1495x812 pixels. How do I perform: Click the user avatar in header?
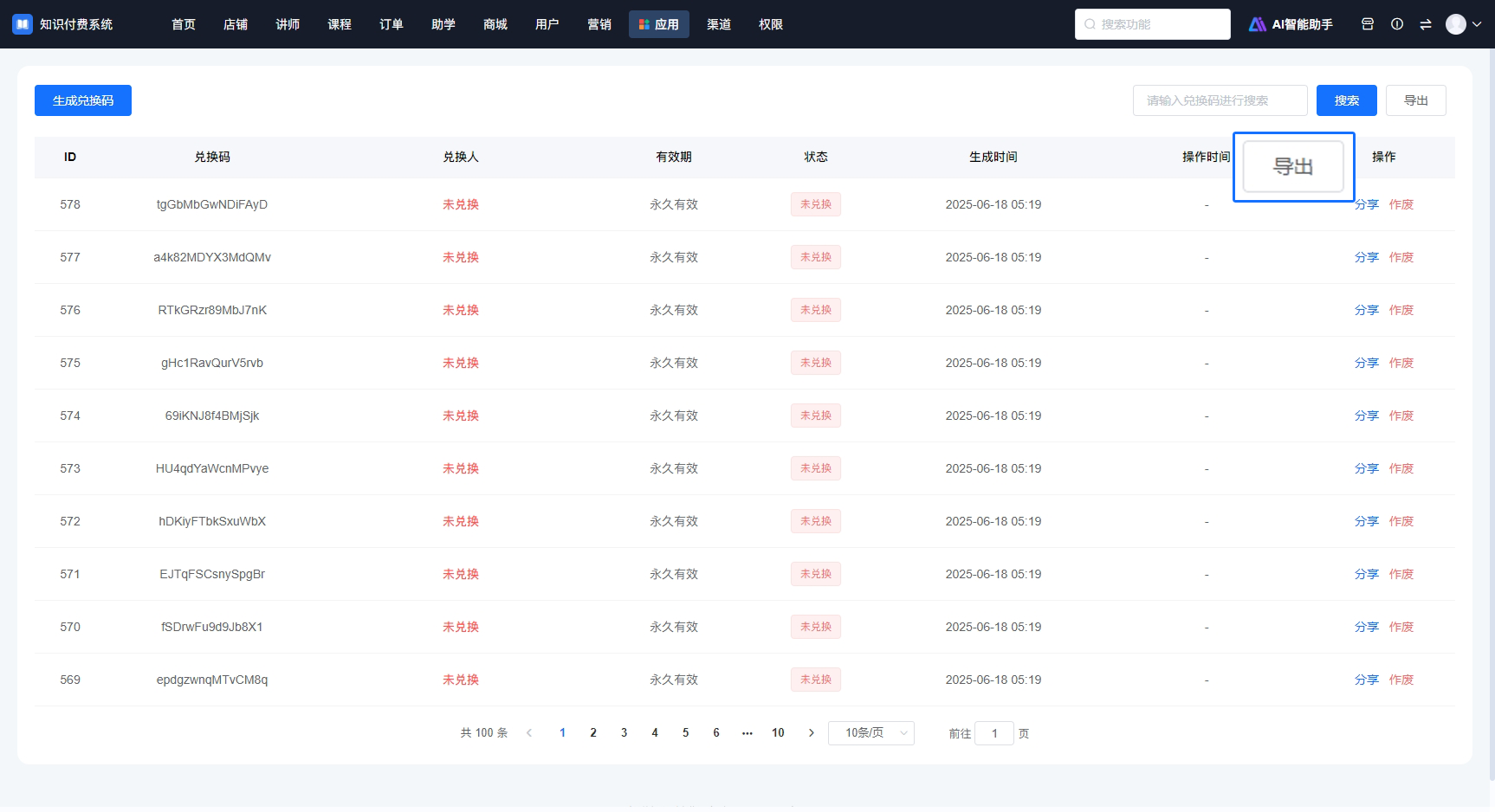click(1456, 24)
